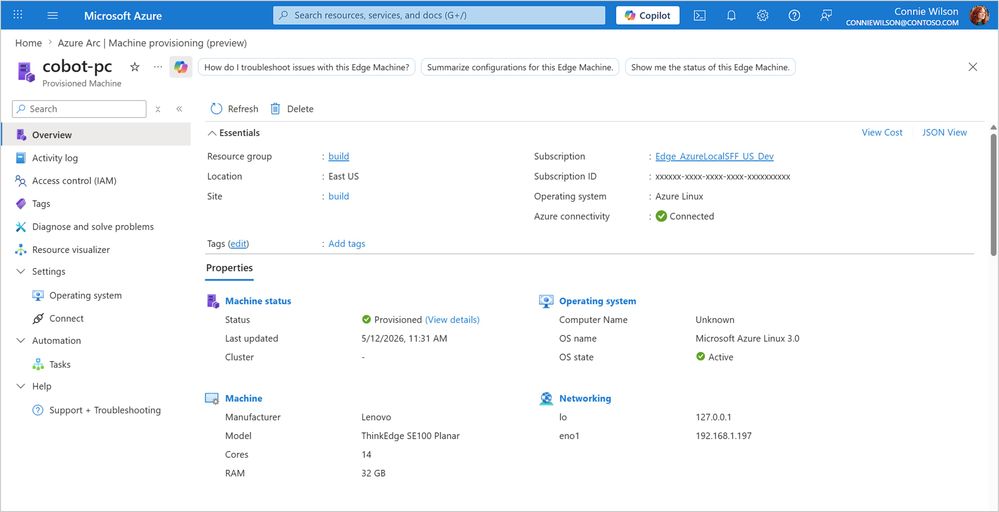
Task: Open Overview in the sidebar
Action: [96, 134]
